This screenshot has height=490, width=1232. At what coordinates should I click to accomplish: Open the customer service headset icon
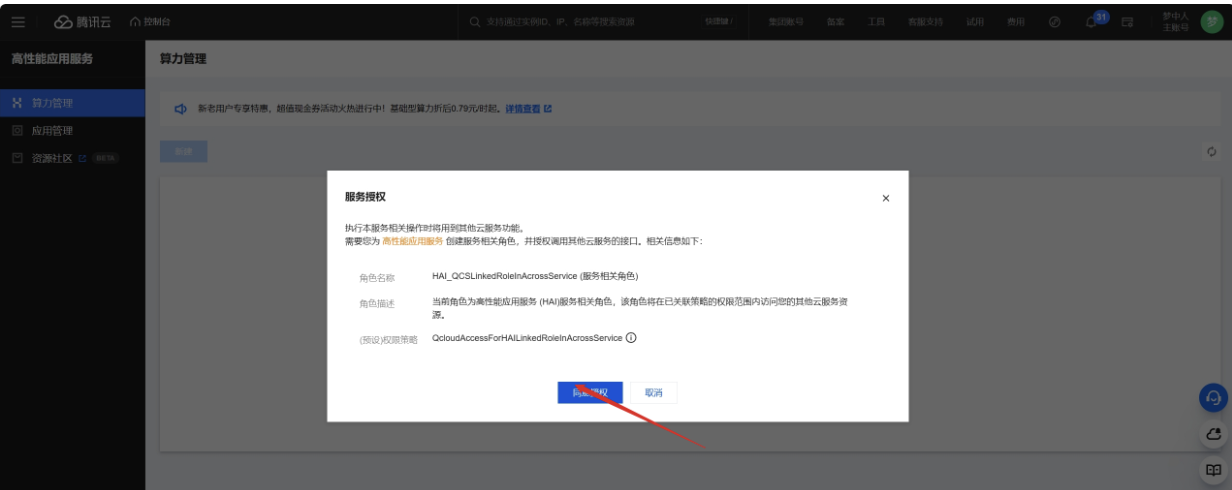pyautogui.click(x=1213, y=398)
